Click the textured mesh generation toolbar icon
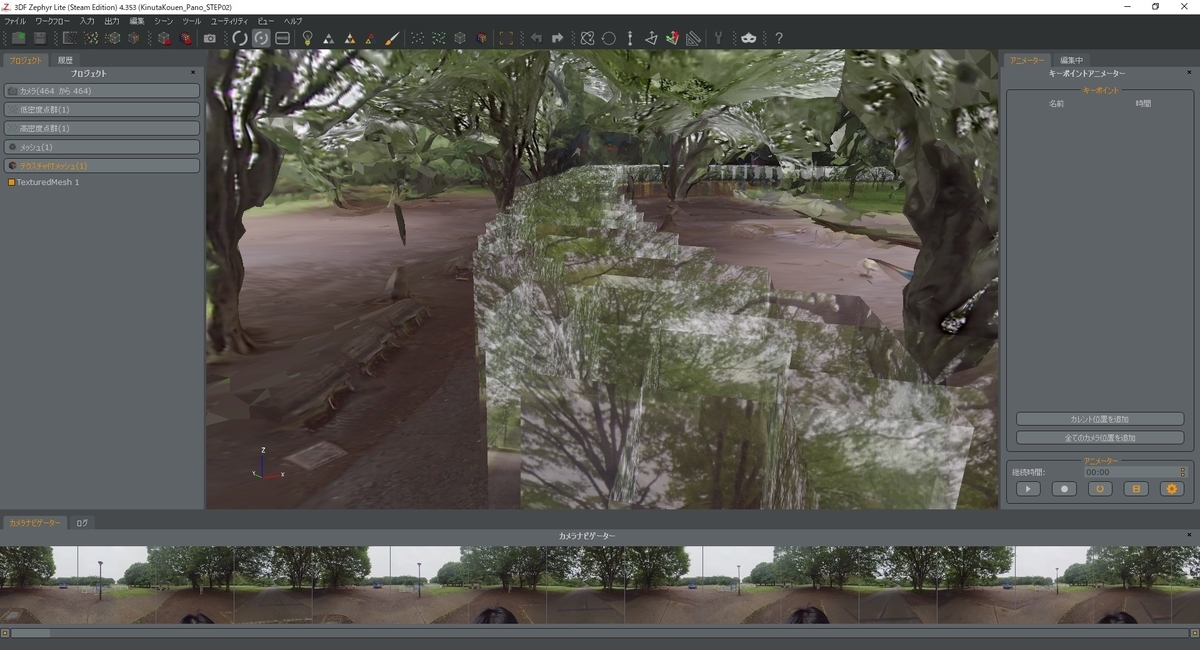The height and width of the screenshot is (650, 1200). pos(134,38)
